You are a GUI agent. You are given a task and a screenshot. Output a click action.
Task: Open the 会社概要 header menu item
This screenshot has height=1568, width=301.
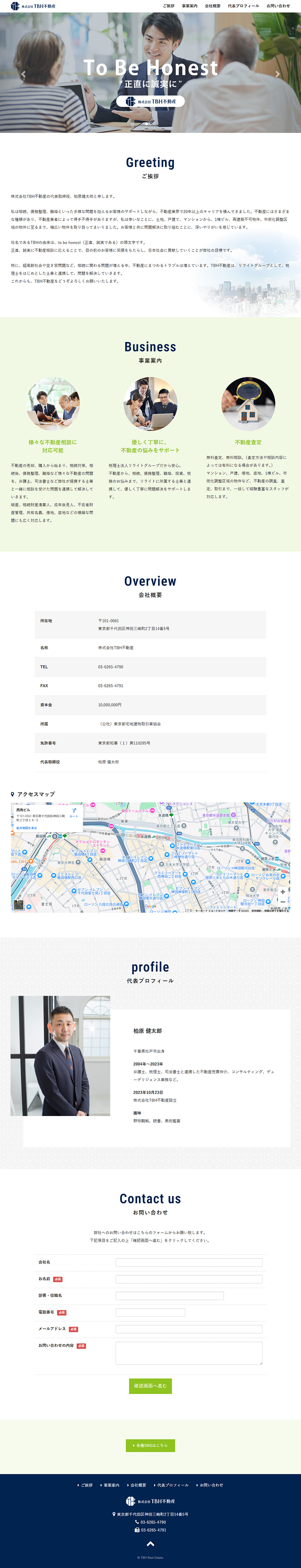[x=213, y=6]
